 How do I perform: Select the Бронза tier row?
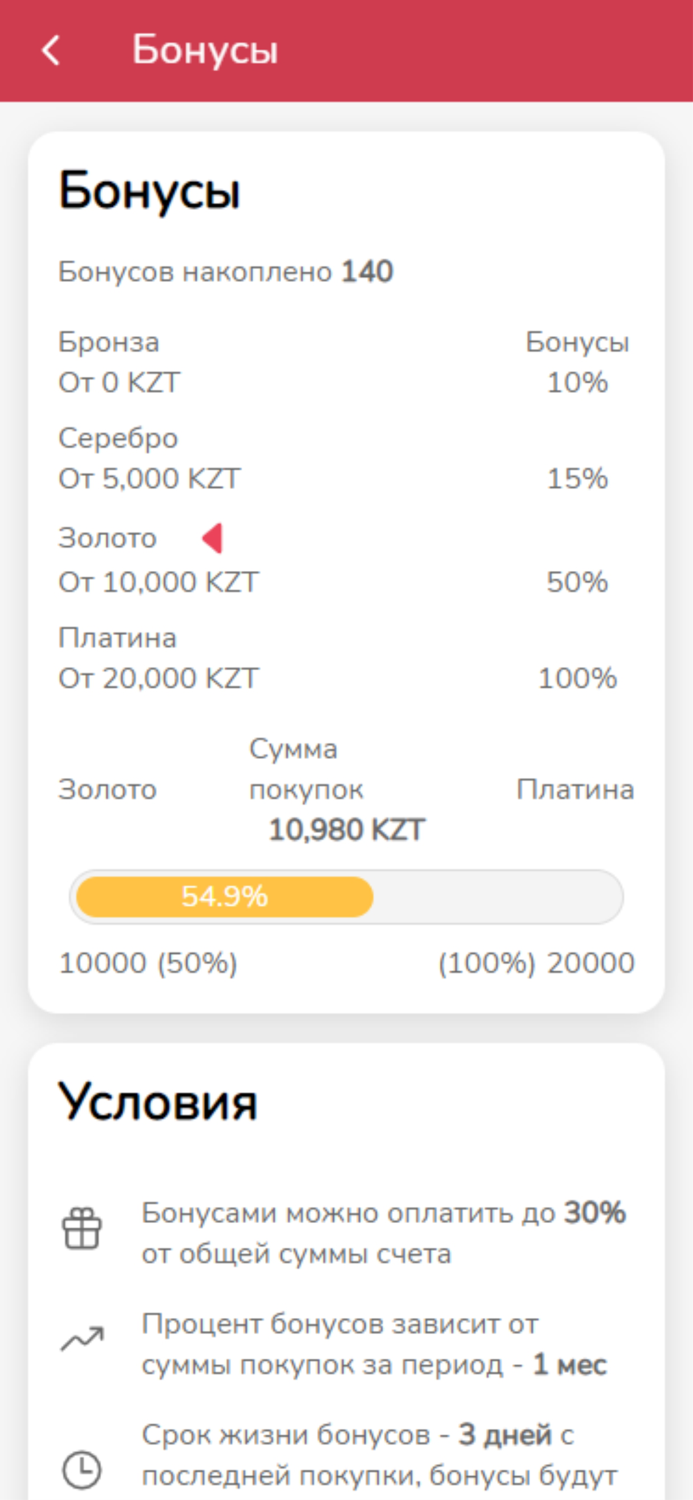pyautogui.click(x=110, y=341)
